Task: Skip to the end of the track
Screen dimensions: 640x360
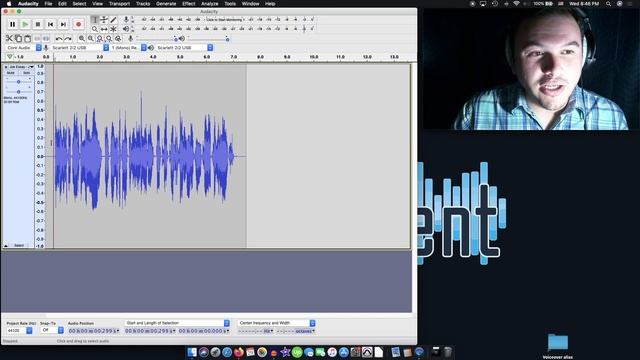Action: (63, 24)
